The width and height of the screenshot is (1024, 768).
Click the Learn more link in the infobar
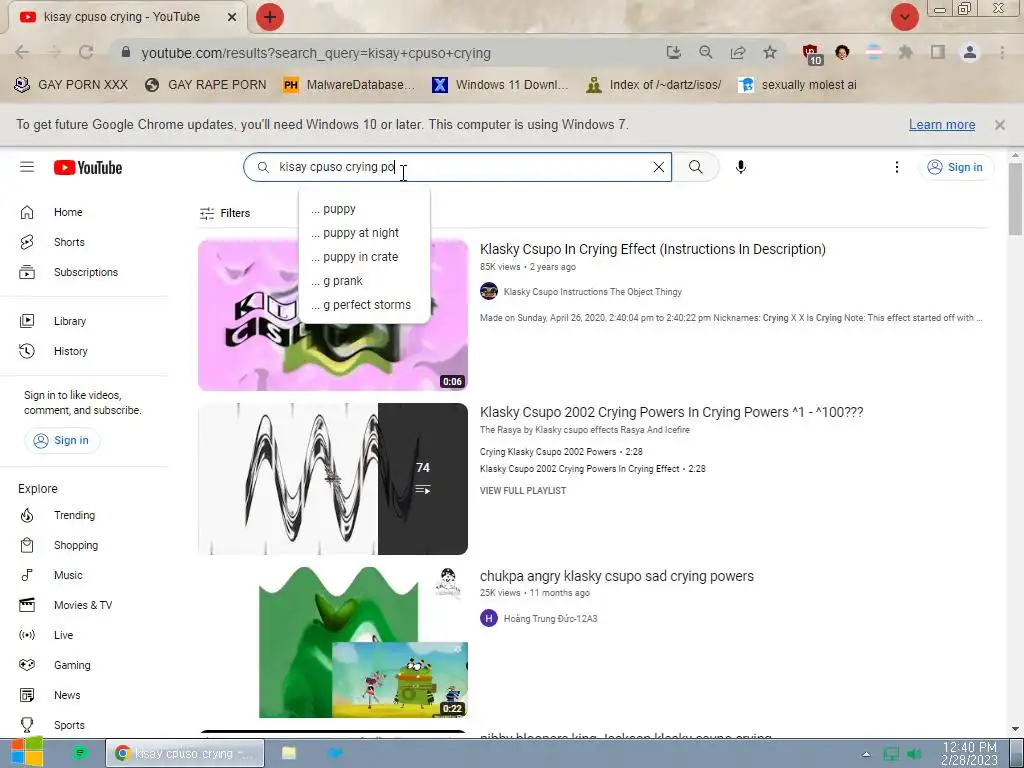(942, 125)
